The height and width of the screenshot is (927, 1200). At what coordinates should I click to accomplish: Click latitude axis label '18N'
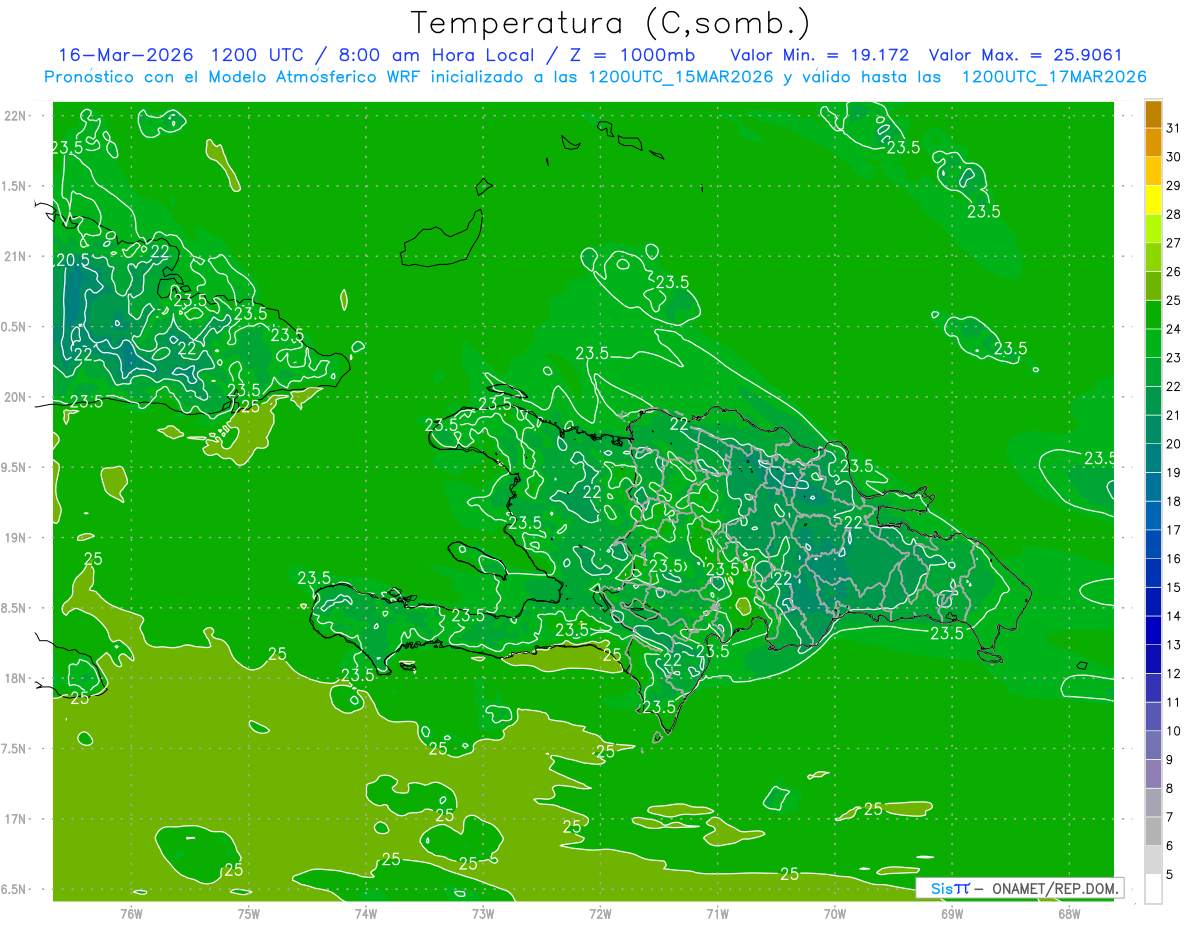[x=16, y=678]
